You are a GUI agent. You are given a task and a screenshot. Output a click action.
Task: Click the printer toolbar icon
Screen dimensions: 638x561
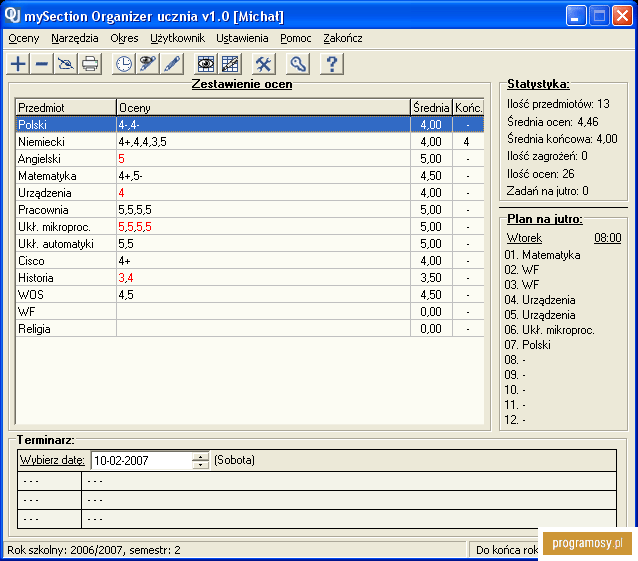coord(90,64)
